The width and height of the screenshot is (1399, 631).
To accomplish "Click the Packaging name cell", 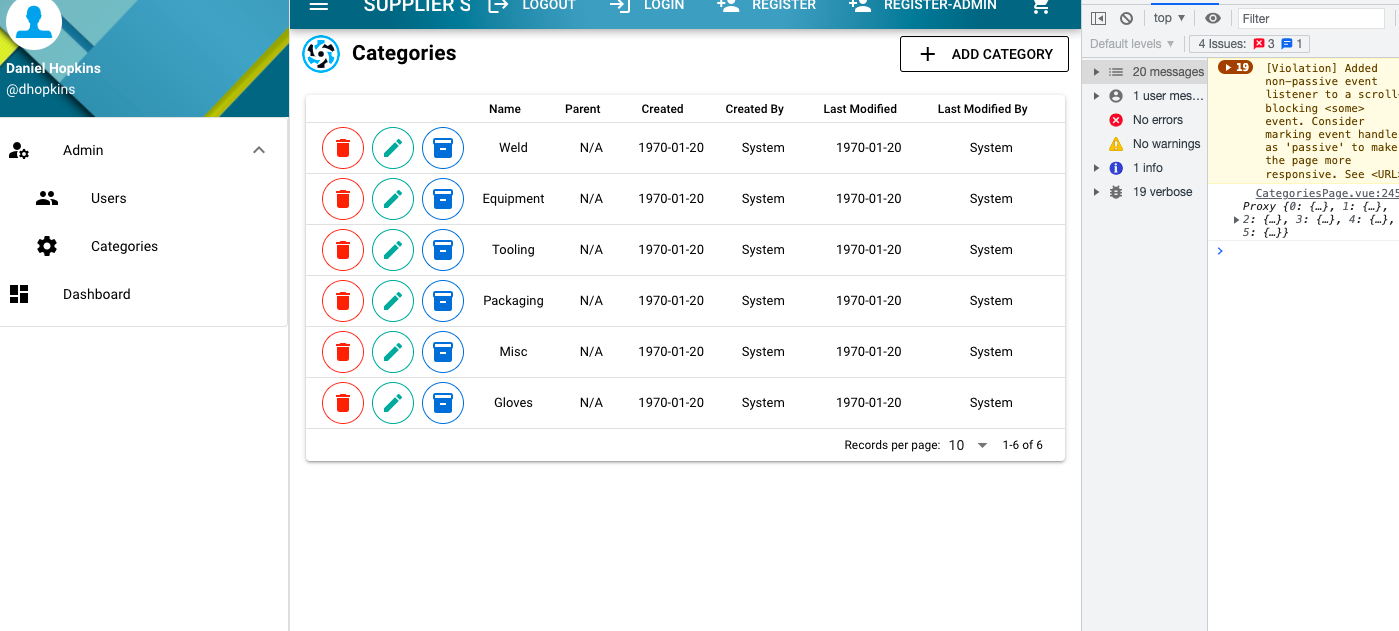I will [x=513, y=301].
